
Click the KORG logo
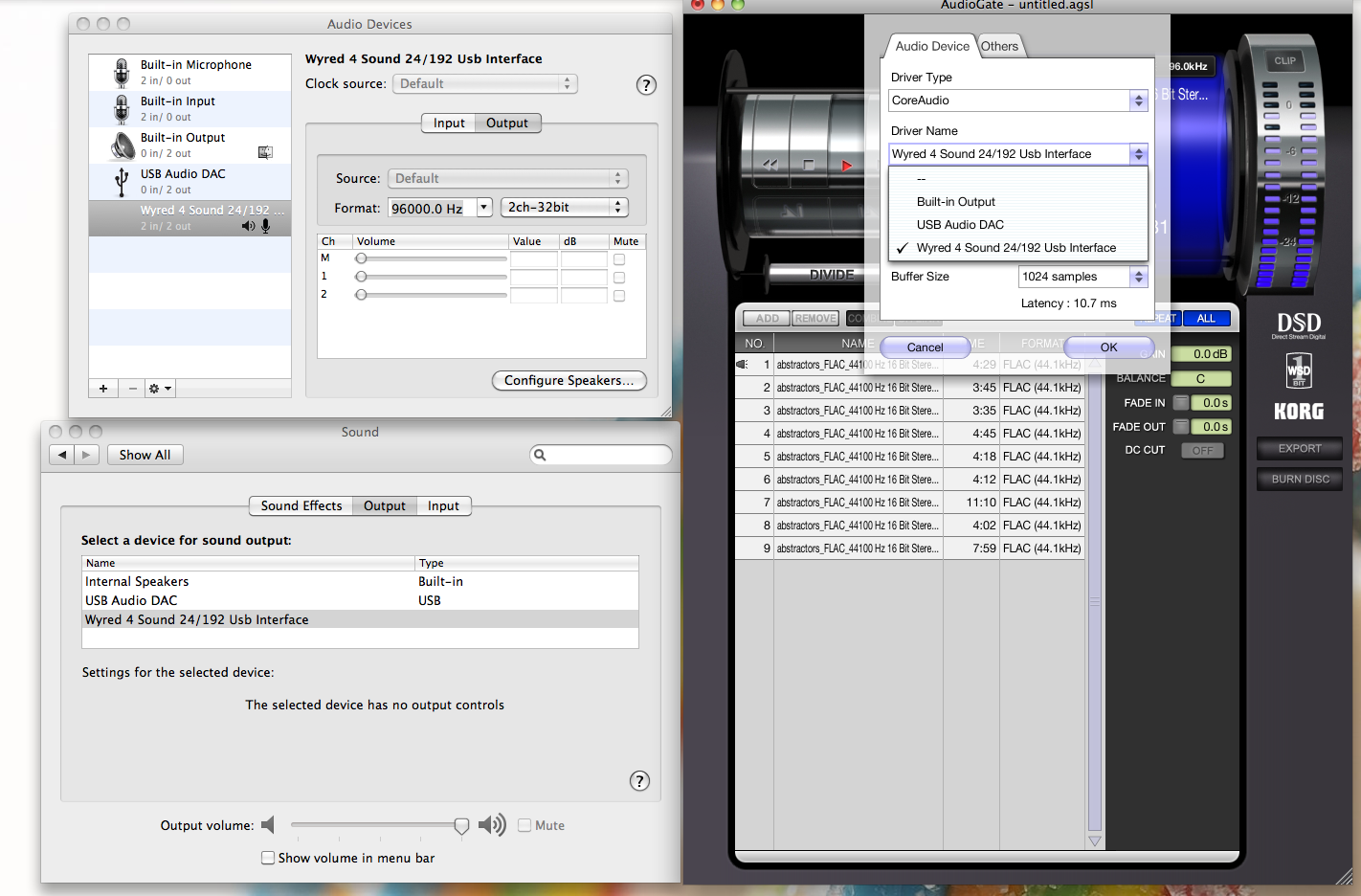click(1299, 412)
